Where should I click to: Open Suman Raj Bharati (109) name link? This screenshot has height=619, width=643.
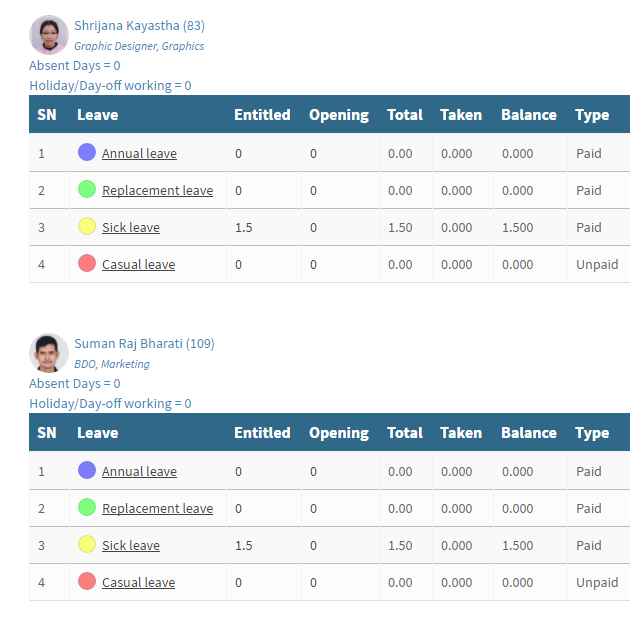[x=144, y=343]
